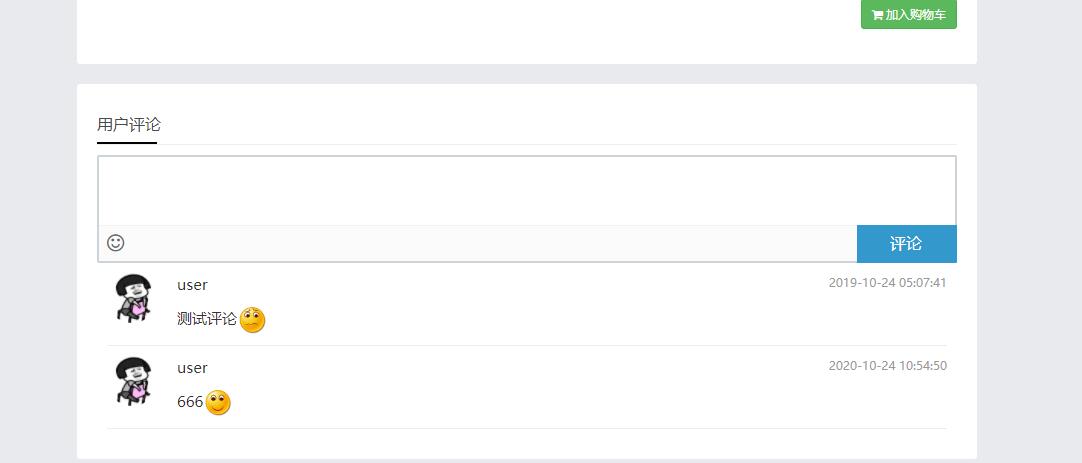
Task: Click the avatar on the 测试评论 comment
Action: click(x=133, y=297)
